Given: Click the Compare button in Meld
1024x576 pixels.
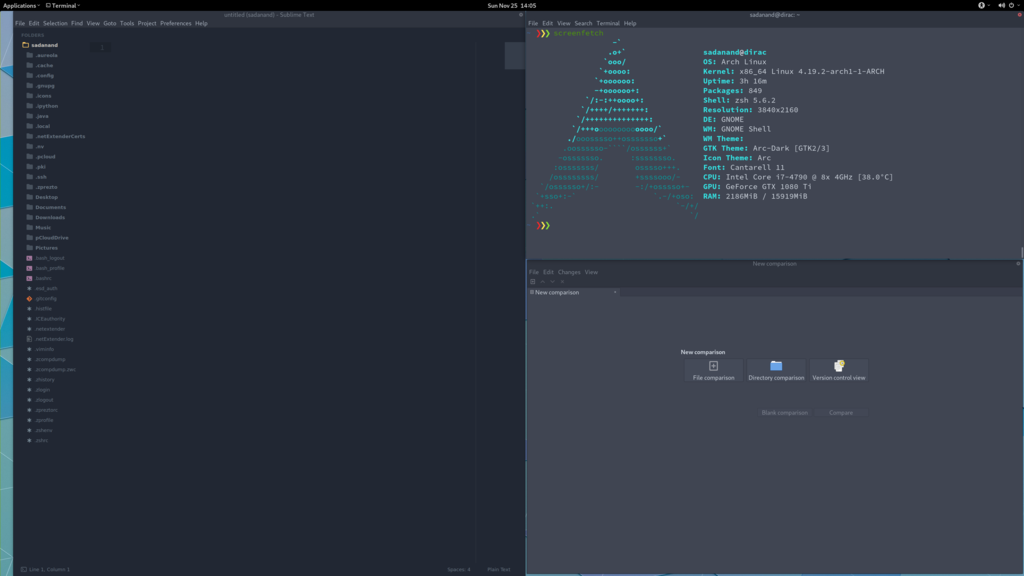Looking at the screenshot, I should (840, 413).
